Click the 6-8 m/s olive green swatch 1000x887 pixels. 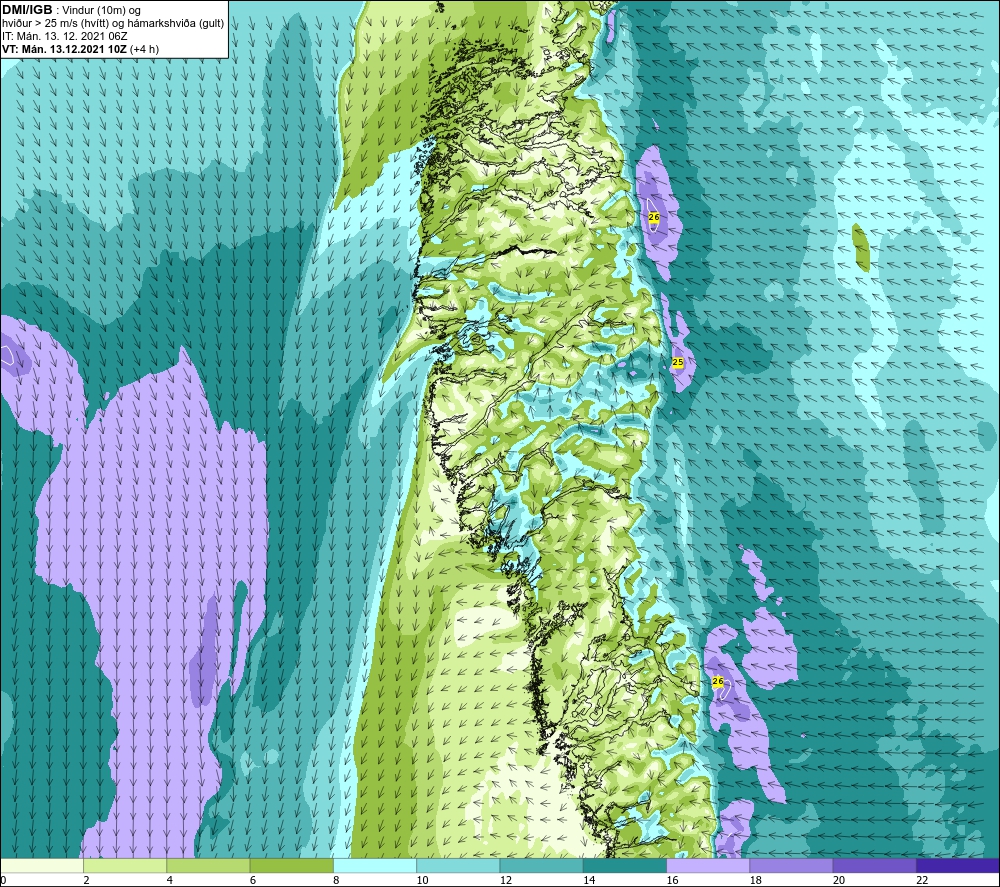coord(291,865)
